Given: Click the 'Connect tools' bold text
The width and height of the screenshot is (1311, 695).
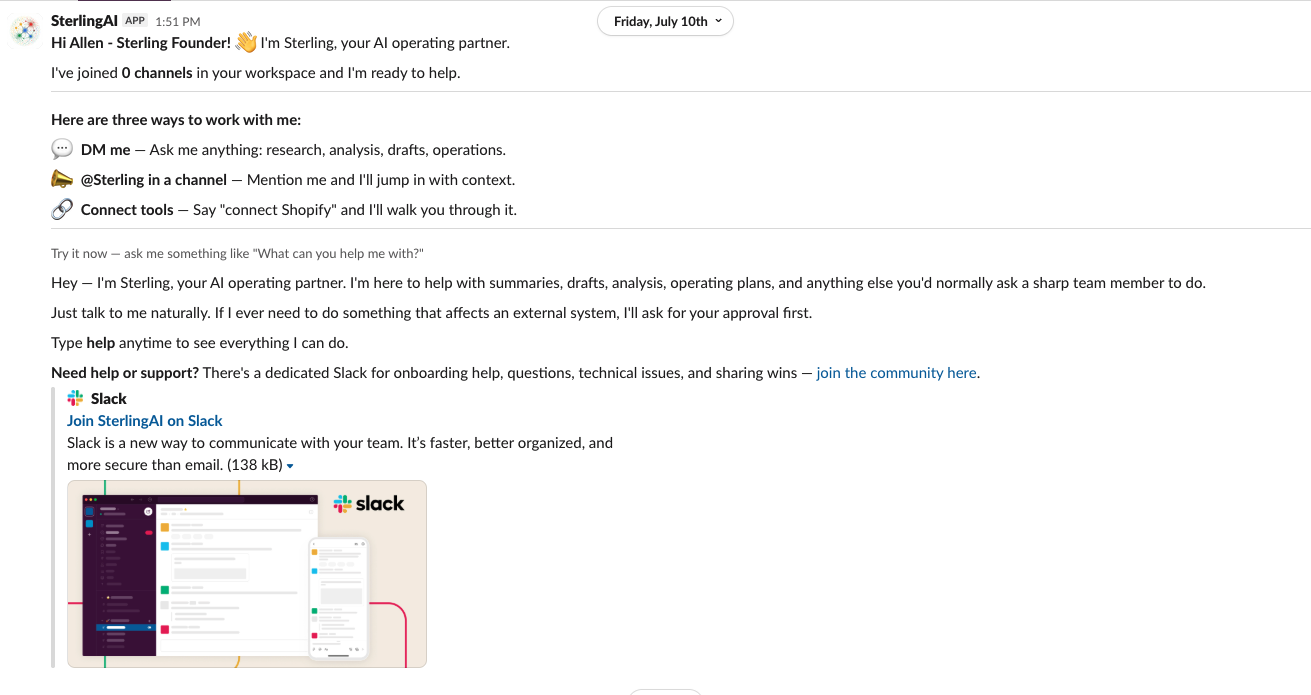Looking at the screenshot, I should point(127,210).
